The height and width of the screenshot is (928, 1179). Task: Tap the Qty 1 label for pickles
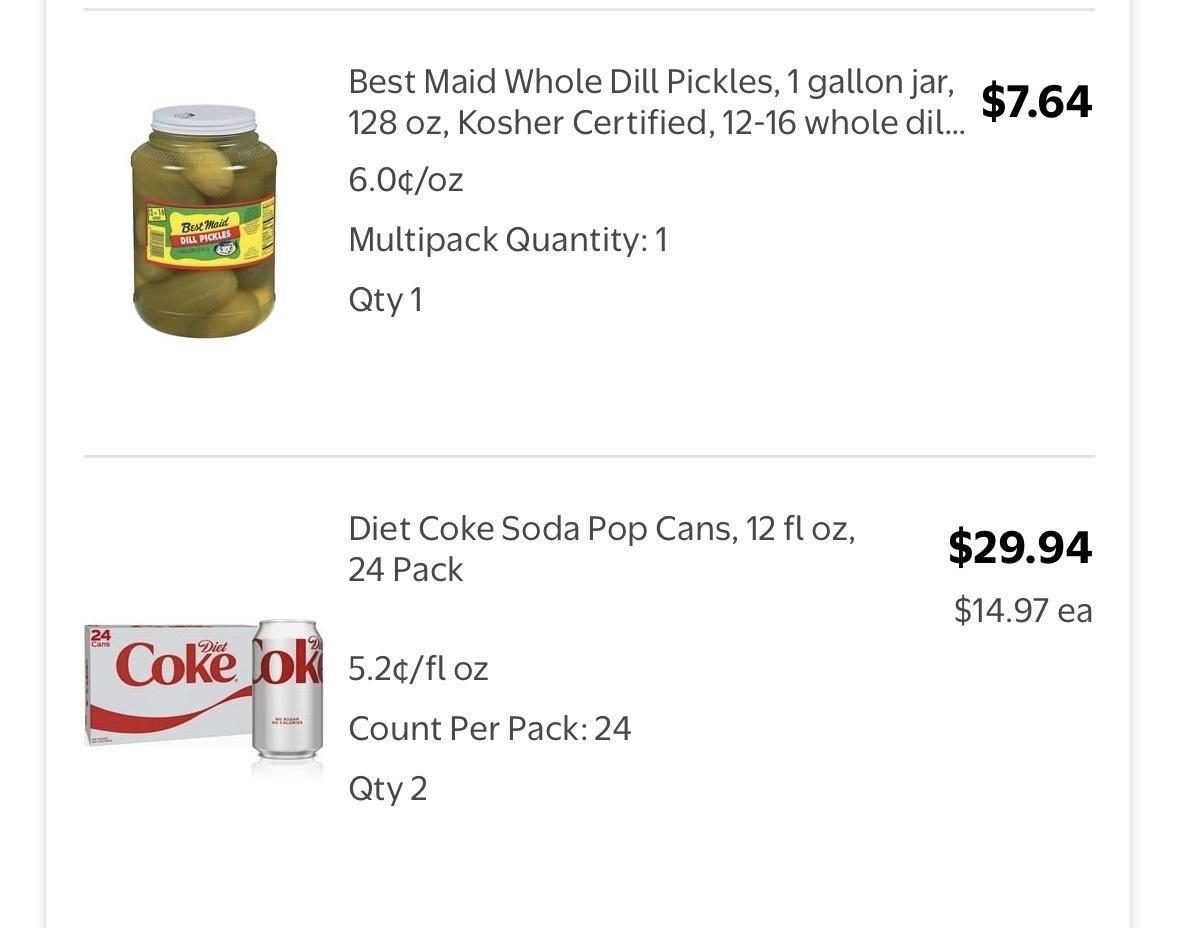point(385,300)
